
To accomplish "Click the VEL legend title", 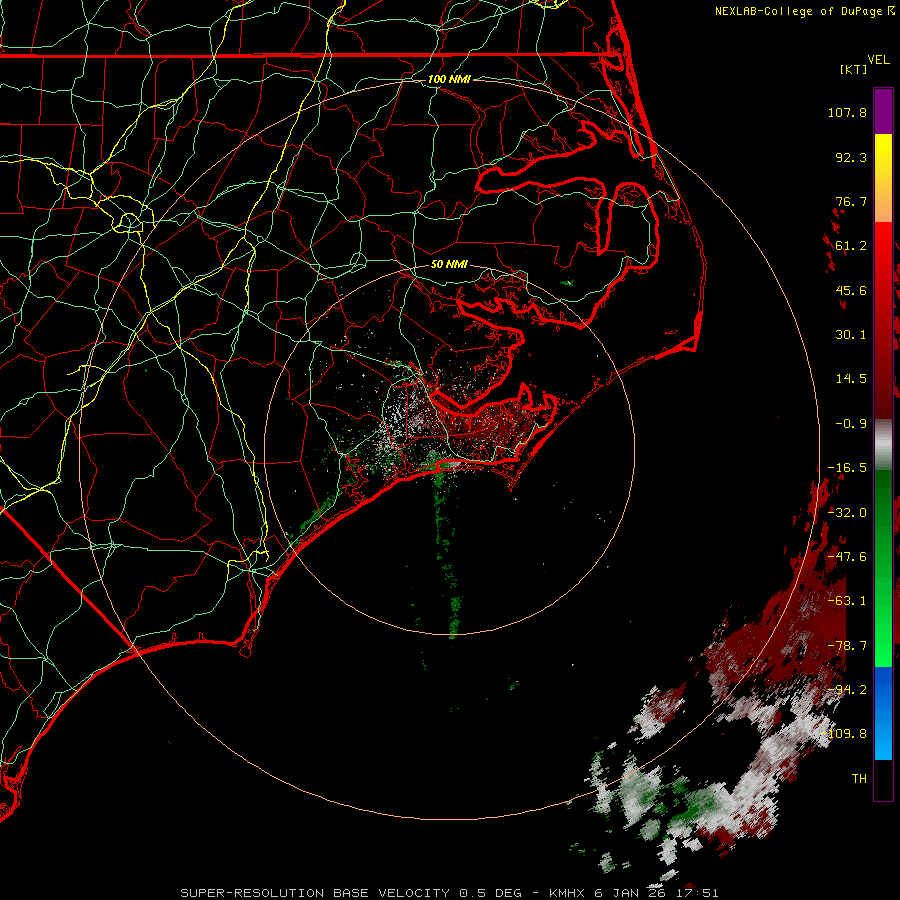I will pyautogui.click(x=878, y=60).
